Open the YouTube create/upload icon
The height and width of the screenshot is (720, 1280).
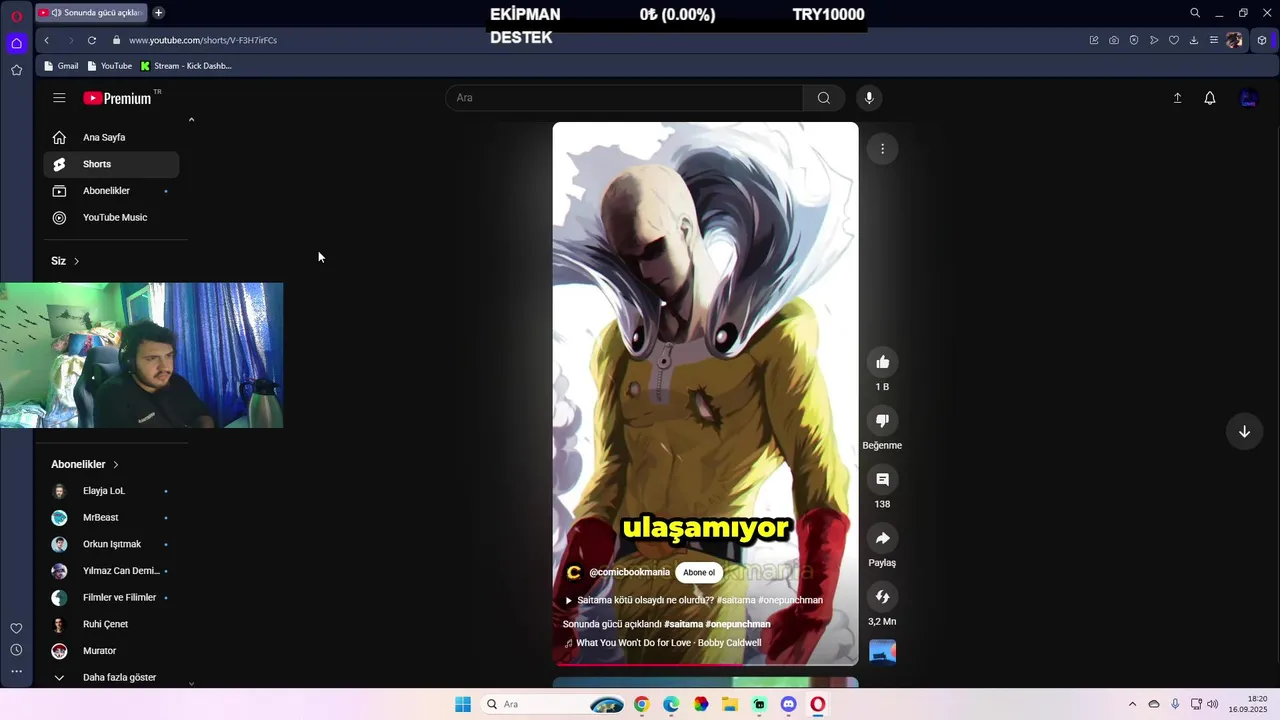tap(1177, 98)
